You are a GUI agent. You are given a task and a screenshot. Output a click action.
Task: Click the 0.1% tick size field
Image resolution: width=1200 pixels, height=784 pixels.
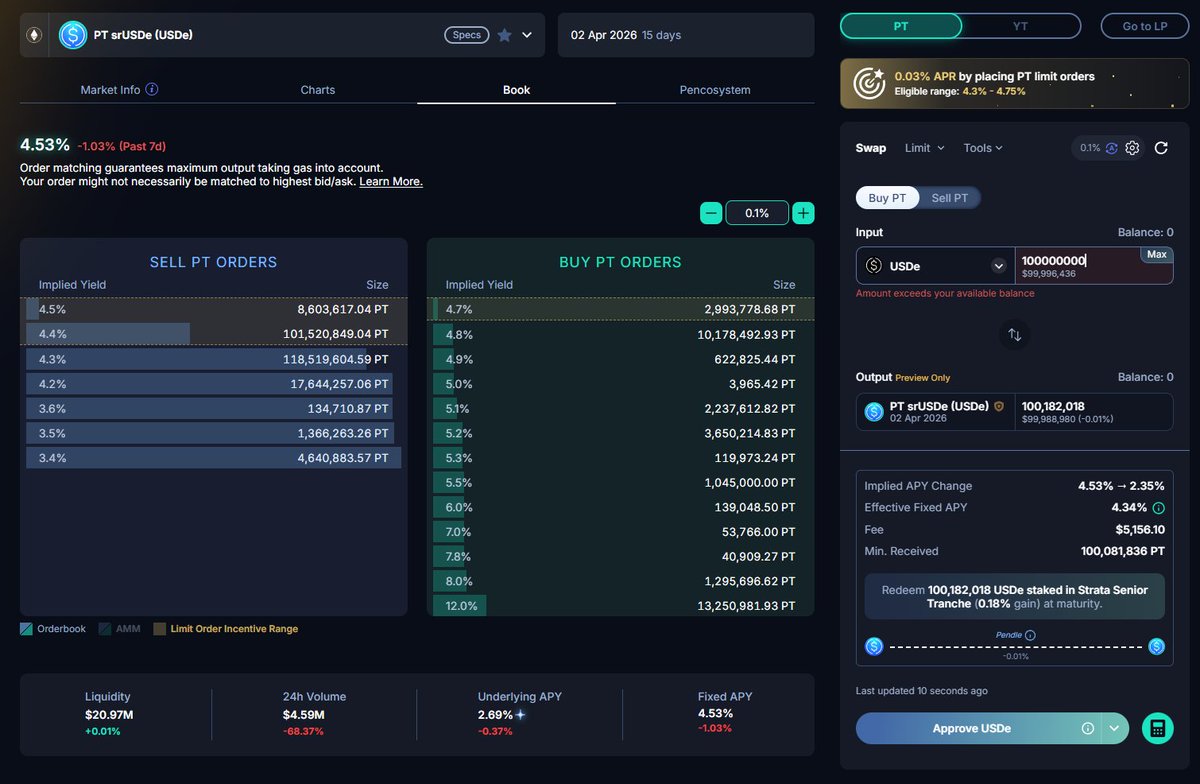pyautogui.click(x=757, y=213)
